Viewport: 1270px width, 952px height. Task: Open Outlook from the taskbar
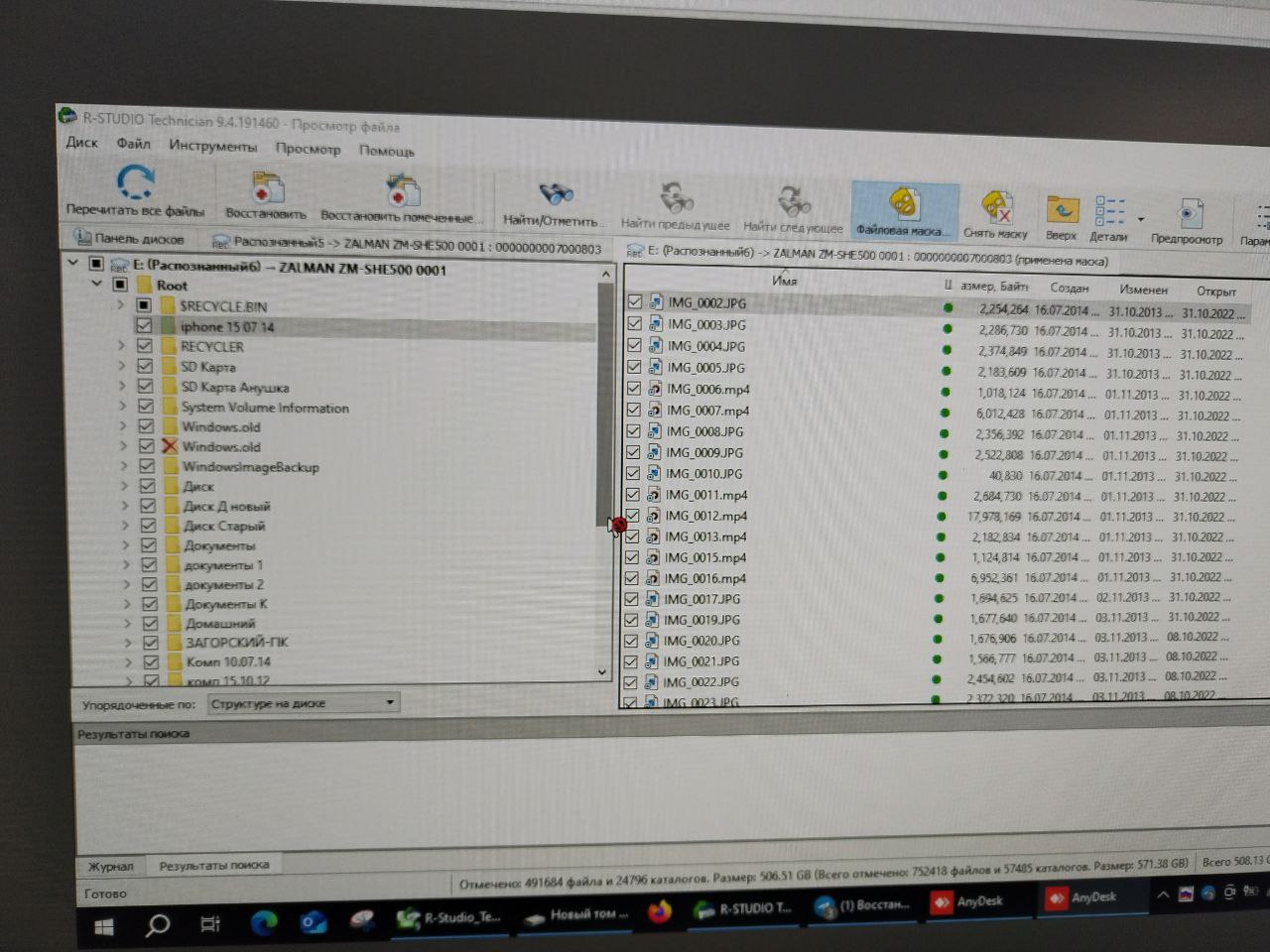tap(314, 922)
